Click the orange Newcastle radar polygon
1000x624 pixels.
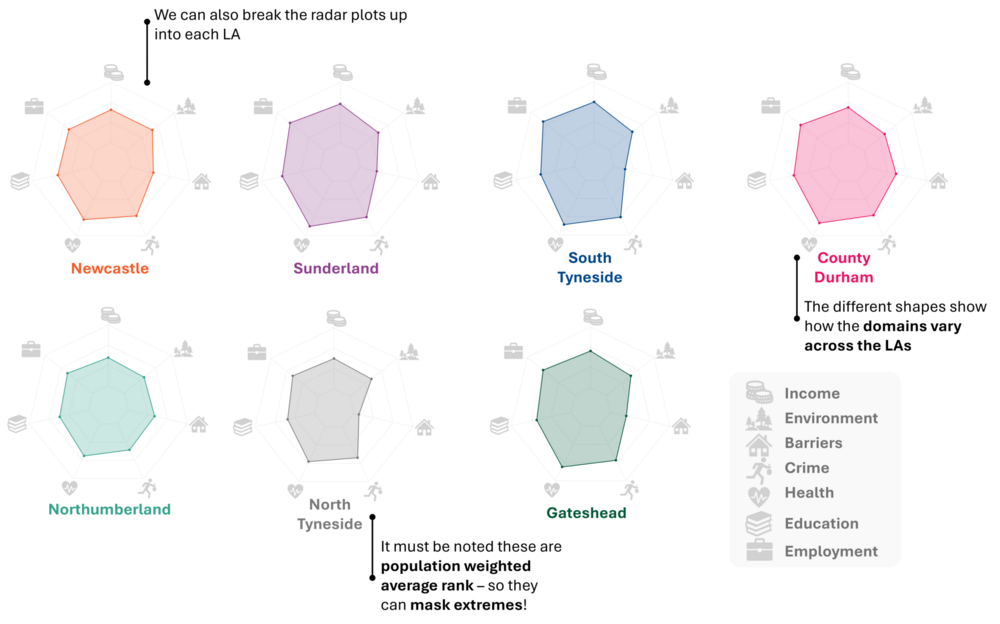tap(108, 166)
